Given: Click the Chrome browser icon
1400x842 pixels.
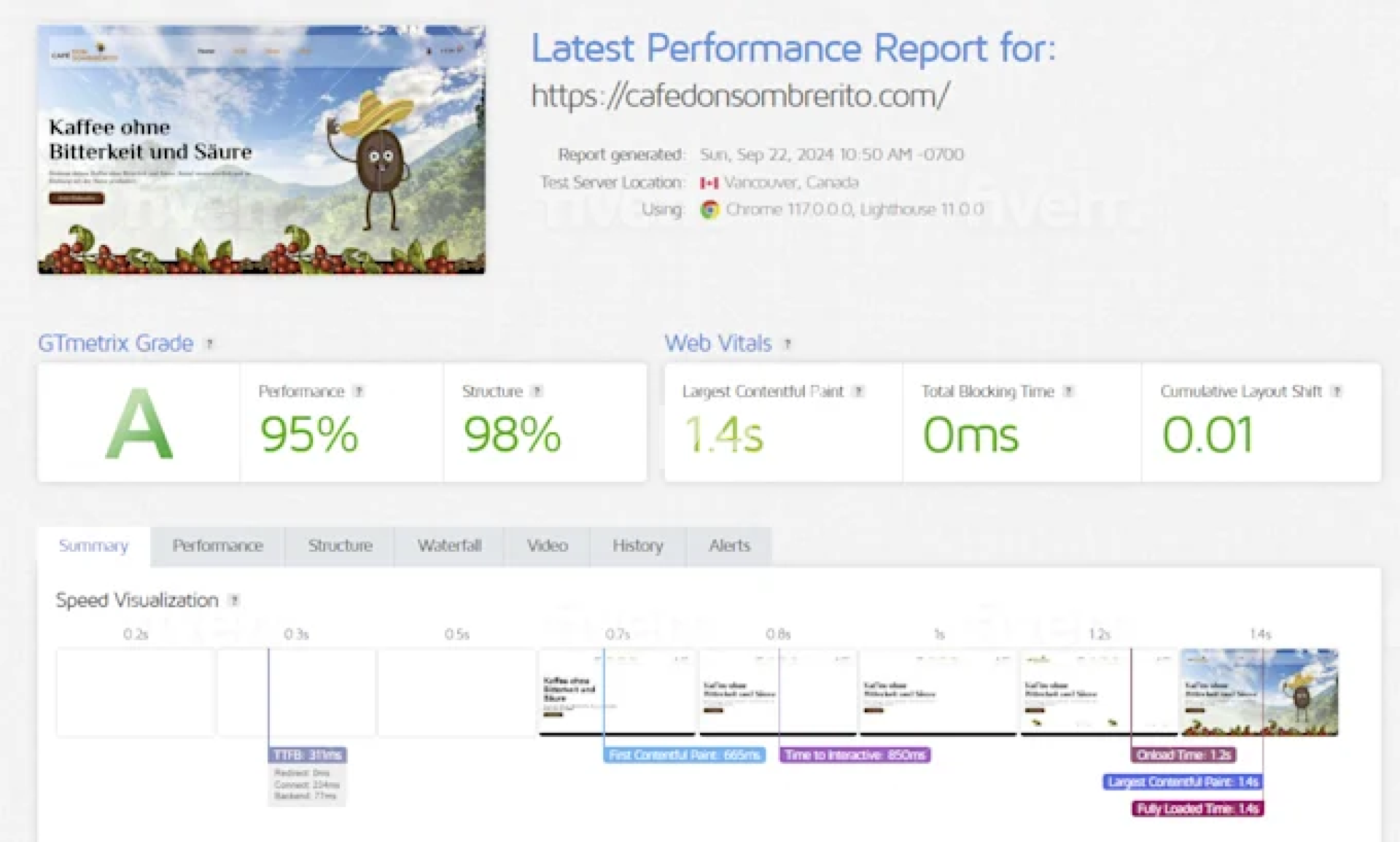Looking at the screenshot, I should tap(709, 210).
